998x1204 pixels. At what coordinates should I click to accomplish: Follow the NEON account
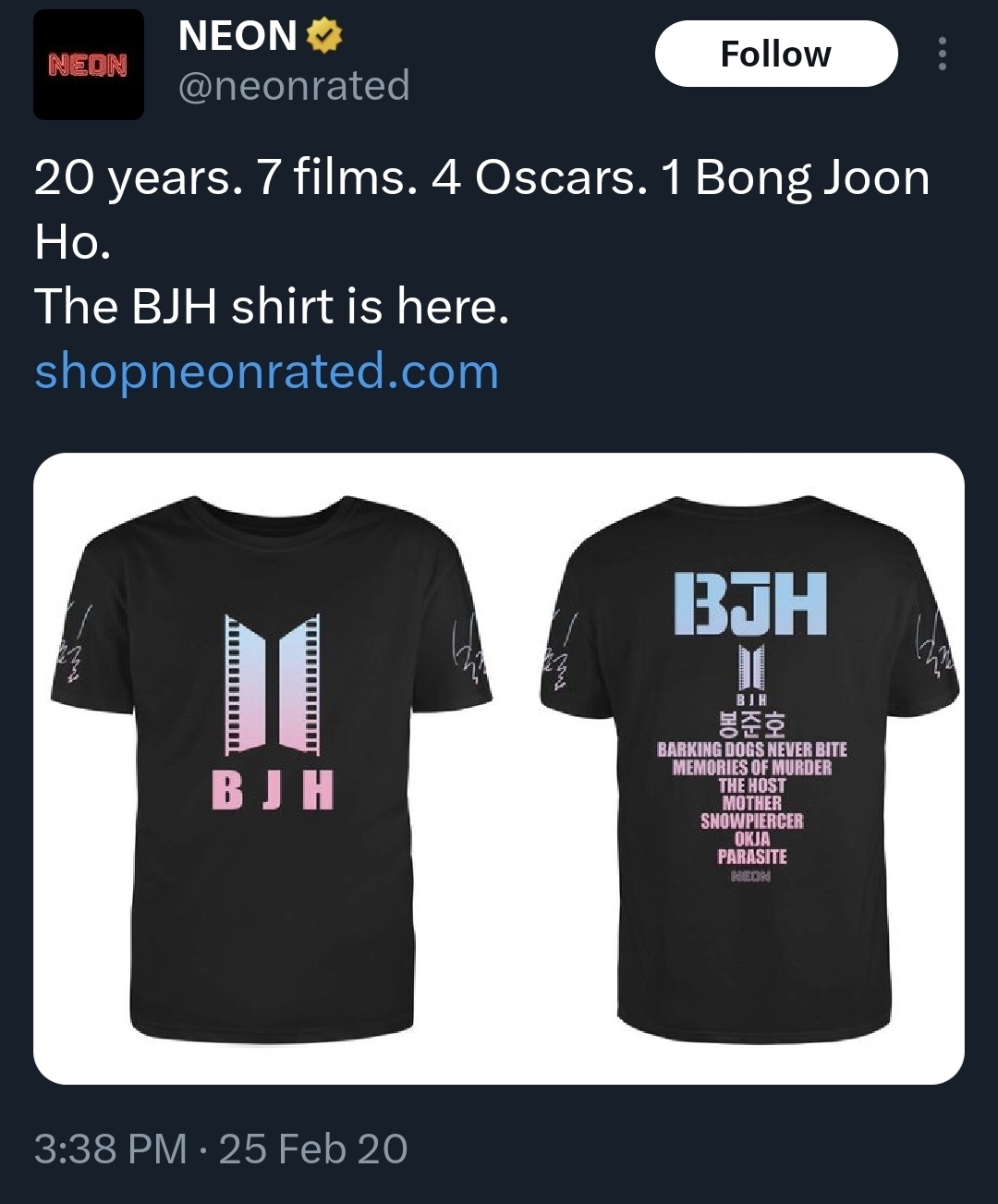click(776, 54)
